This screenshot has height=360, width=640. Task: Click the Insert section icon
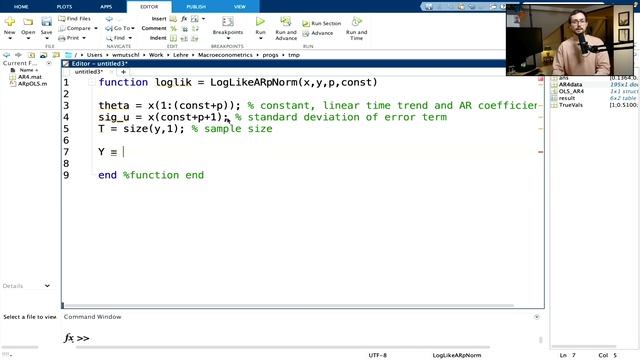(173, 19)
